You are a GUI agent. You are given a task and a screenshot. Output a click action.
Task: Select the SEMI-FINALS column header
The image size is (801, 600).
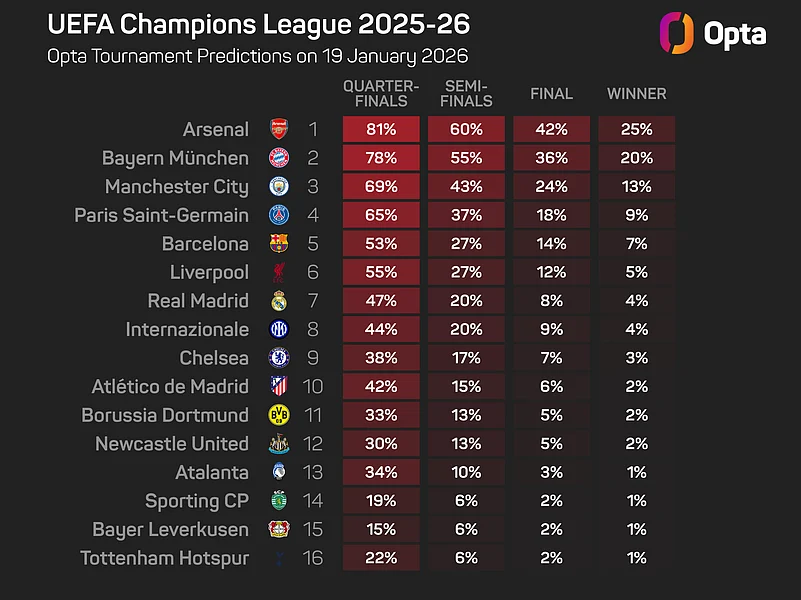coord(466,93)
